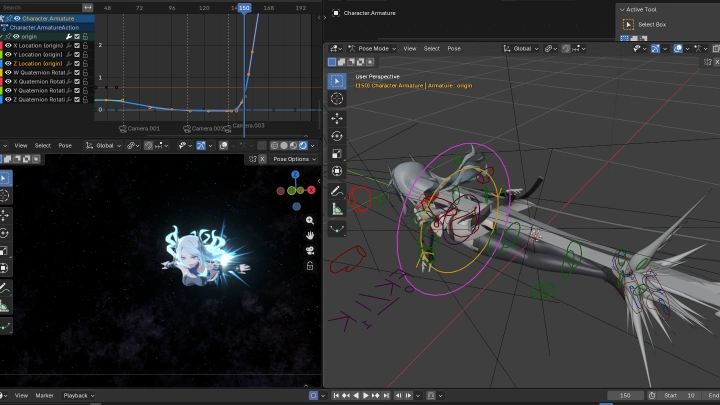Click the channel Search field
Image resolution: width=720 pixels, height=405 pixels.
[41, 7]
